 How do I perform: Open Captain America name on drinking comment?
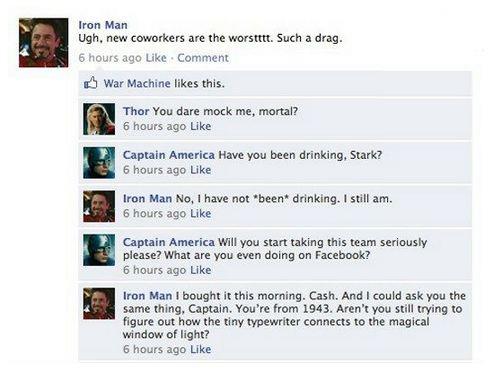click(169, 155)
